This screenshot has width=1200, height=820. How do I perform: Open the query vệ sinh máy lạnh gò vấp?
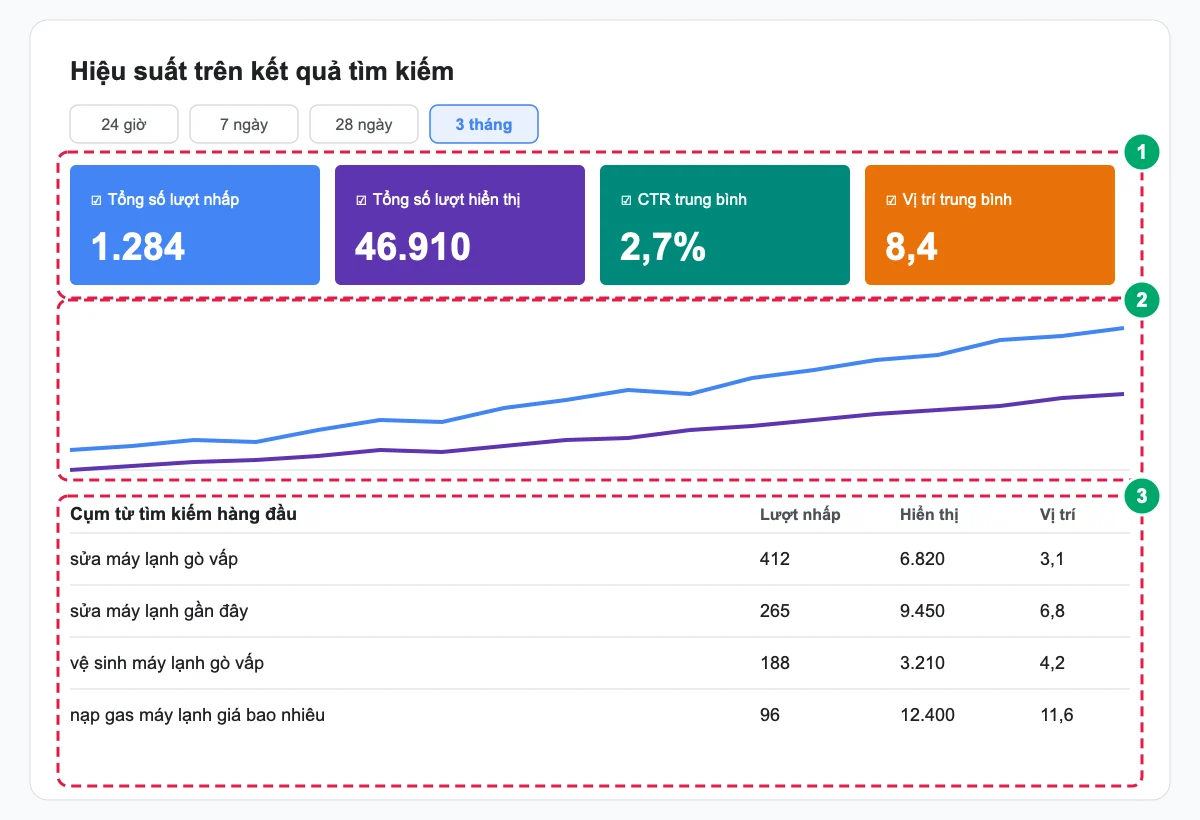[167, 663]
